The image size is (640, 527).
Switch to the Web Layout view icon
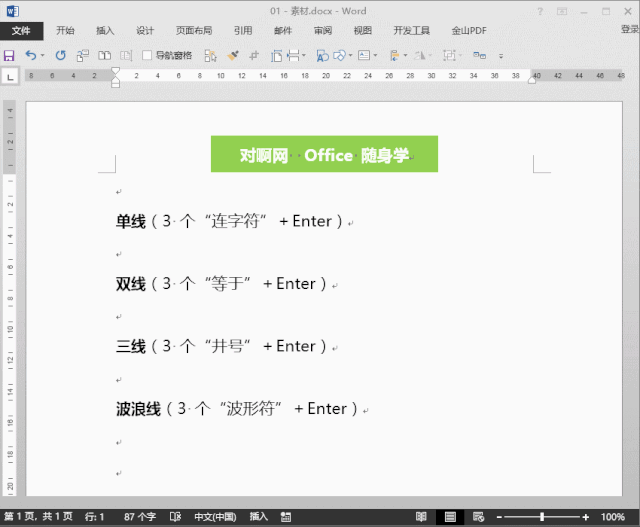478,517
